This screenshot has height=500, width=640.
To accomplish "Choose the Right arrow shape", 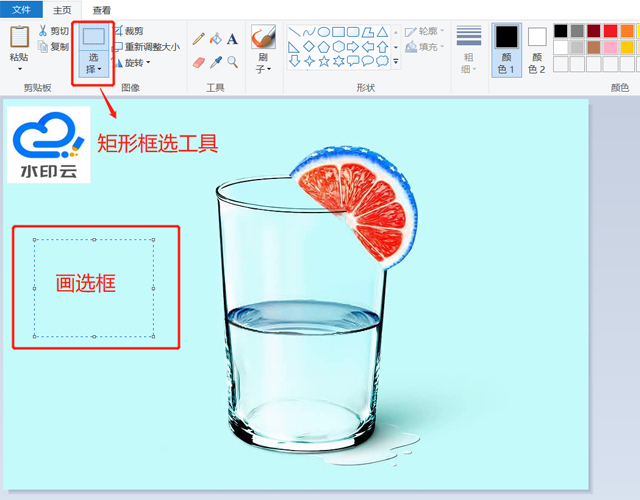I will click(353, 47).
